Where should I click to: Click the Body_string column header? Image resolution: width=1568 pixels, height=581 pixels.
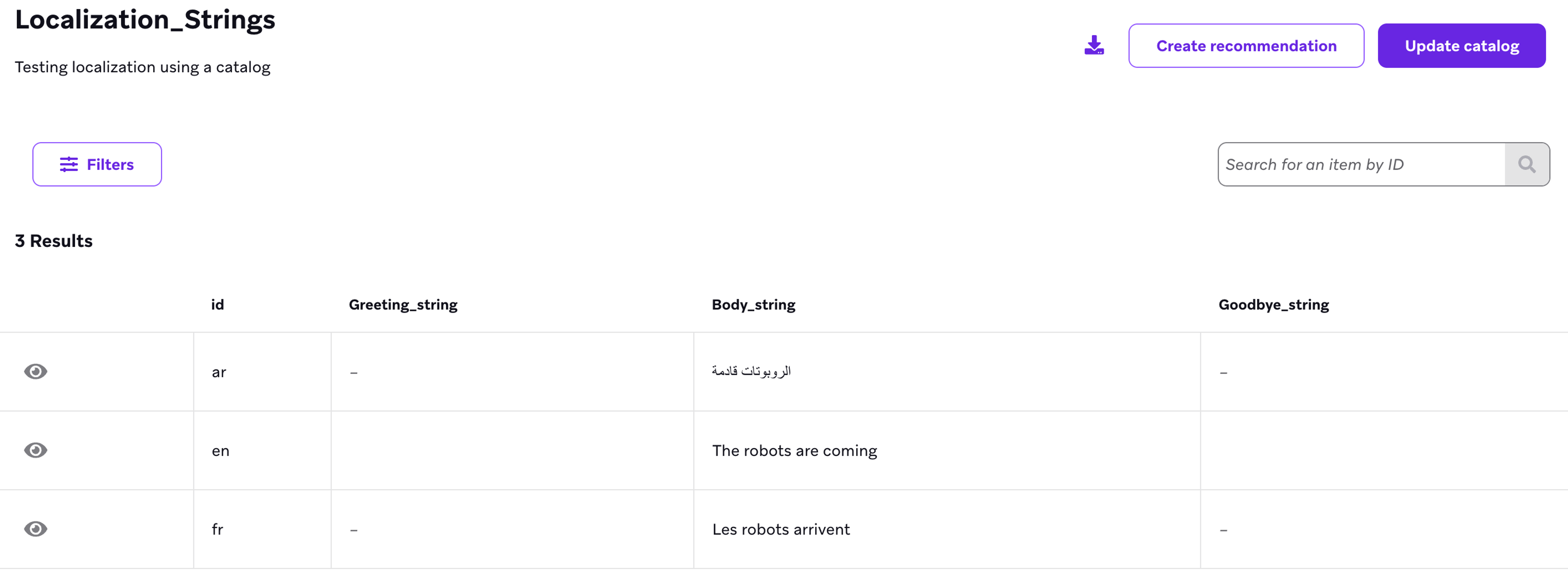click(753, 304)
